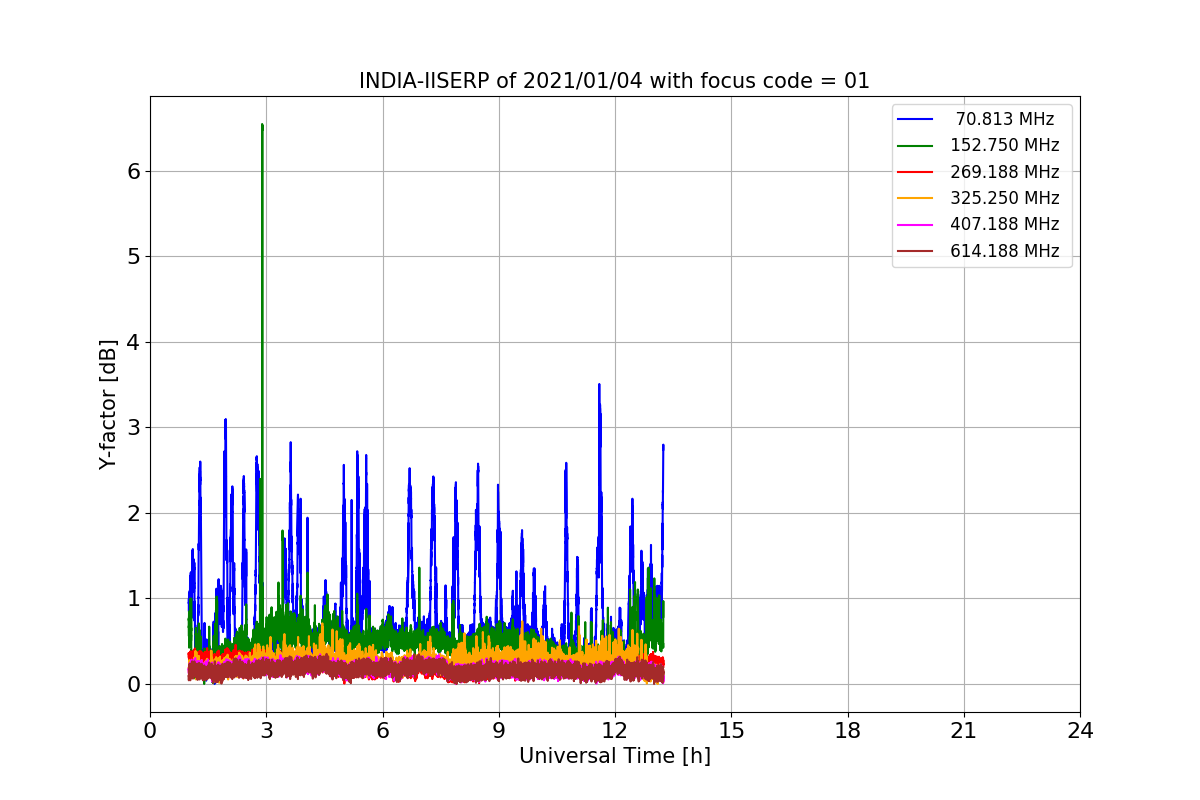Click the 'Universal Time [h]' axis label
Image resolution: width=1200 pixels, height=800 pixels.
pos(614,757)
